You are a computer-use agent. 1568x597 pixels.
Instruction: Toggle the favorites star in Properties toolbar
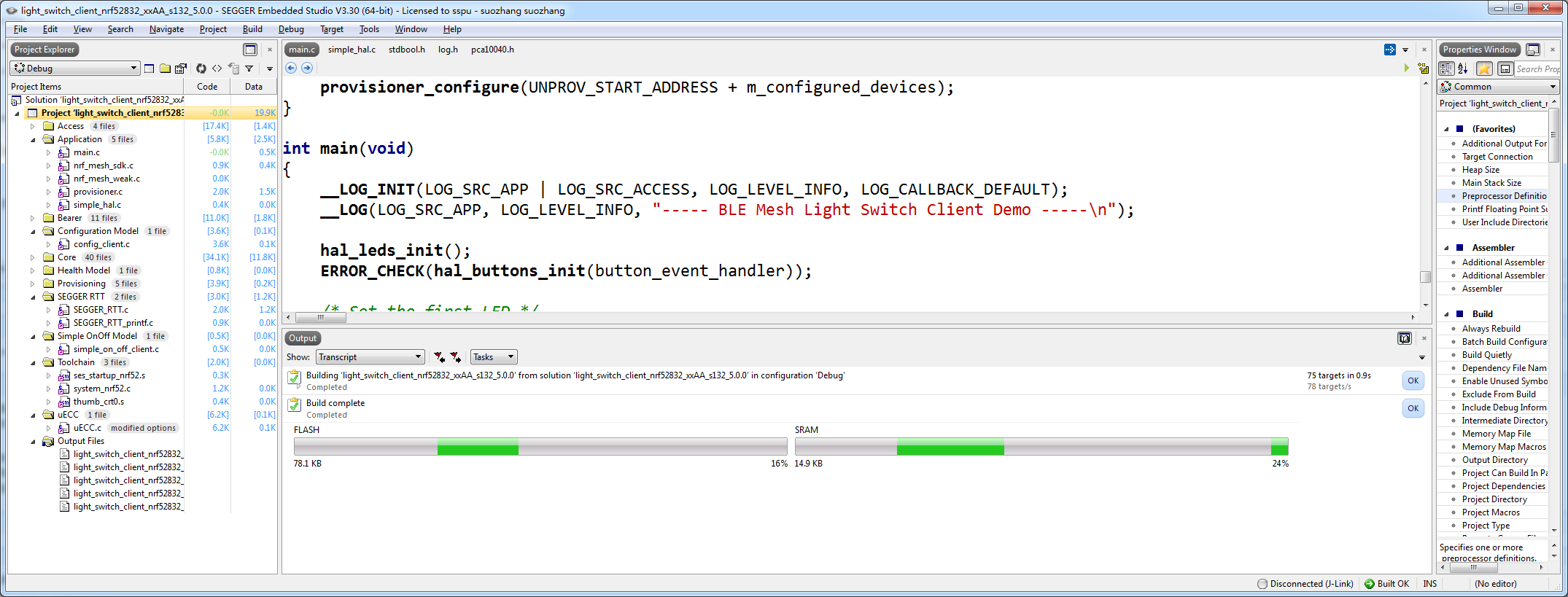point(1484,69)
